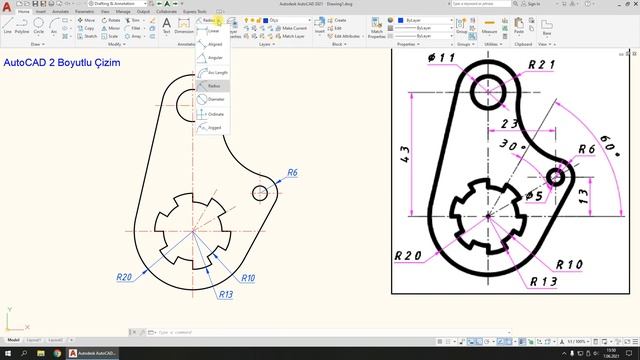Image resolution: width=640 pixels, height=360 pixels.
Task: Expand the Properties panel
Action: click(408, 44)
